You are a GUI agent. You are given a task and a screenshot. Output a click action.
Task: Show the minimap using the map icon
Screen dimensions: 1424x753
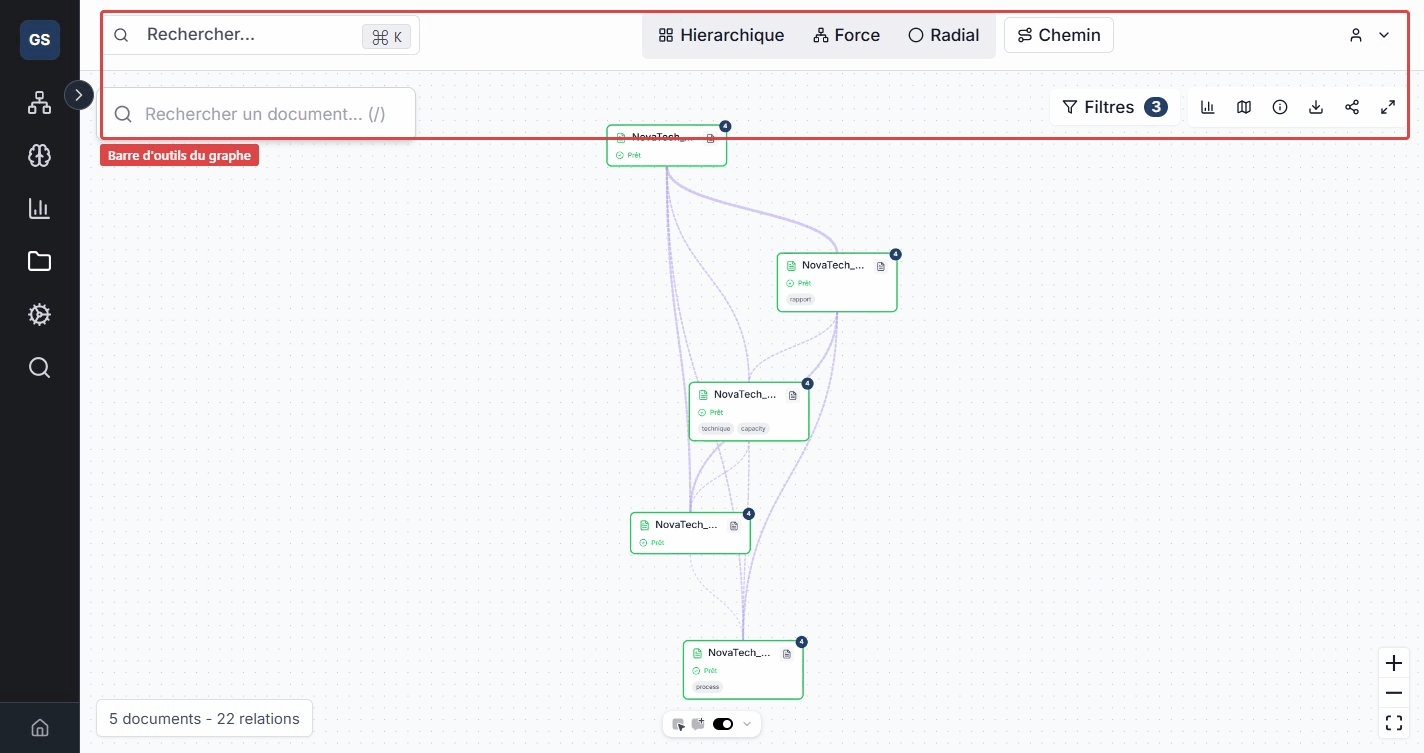1244,107
